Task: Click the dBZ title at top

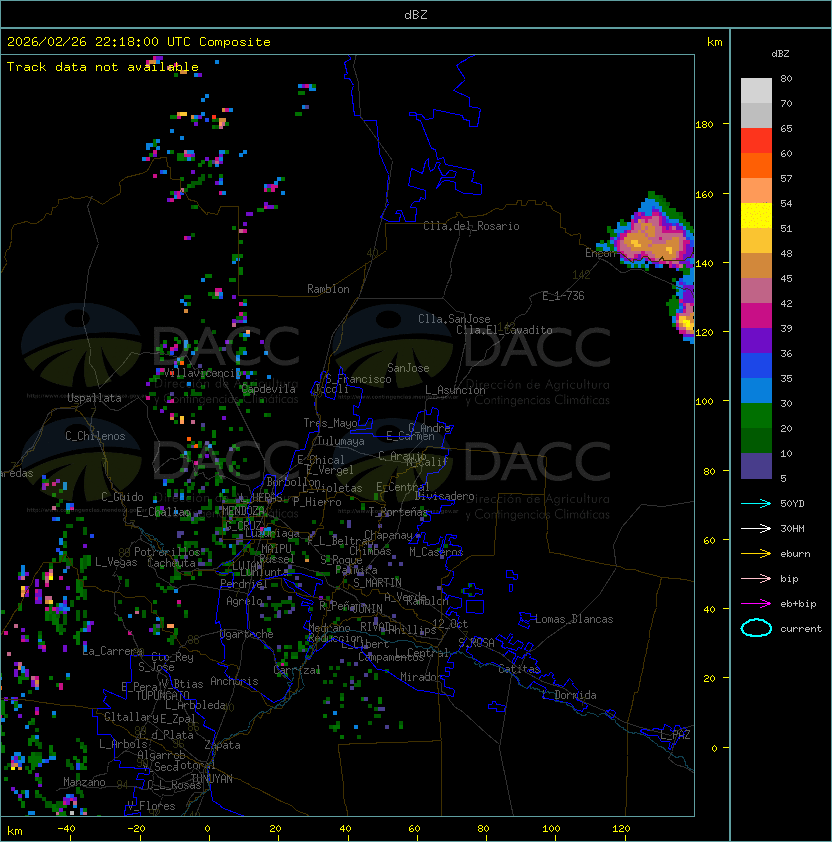Action: (416, 14)
